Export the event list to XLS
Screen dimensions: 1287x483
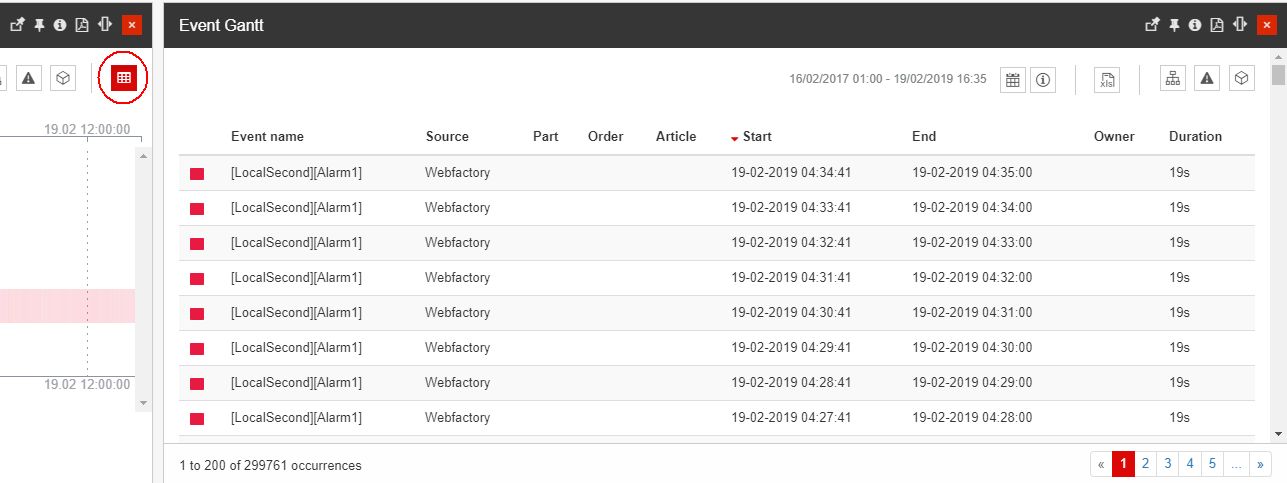click(1107, 81)
